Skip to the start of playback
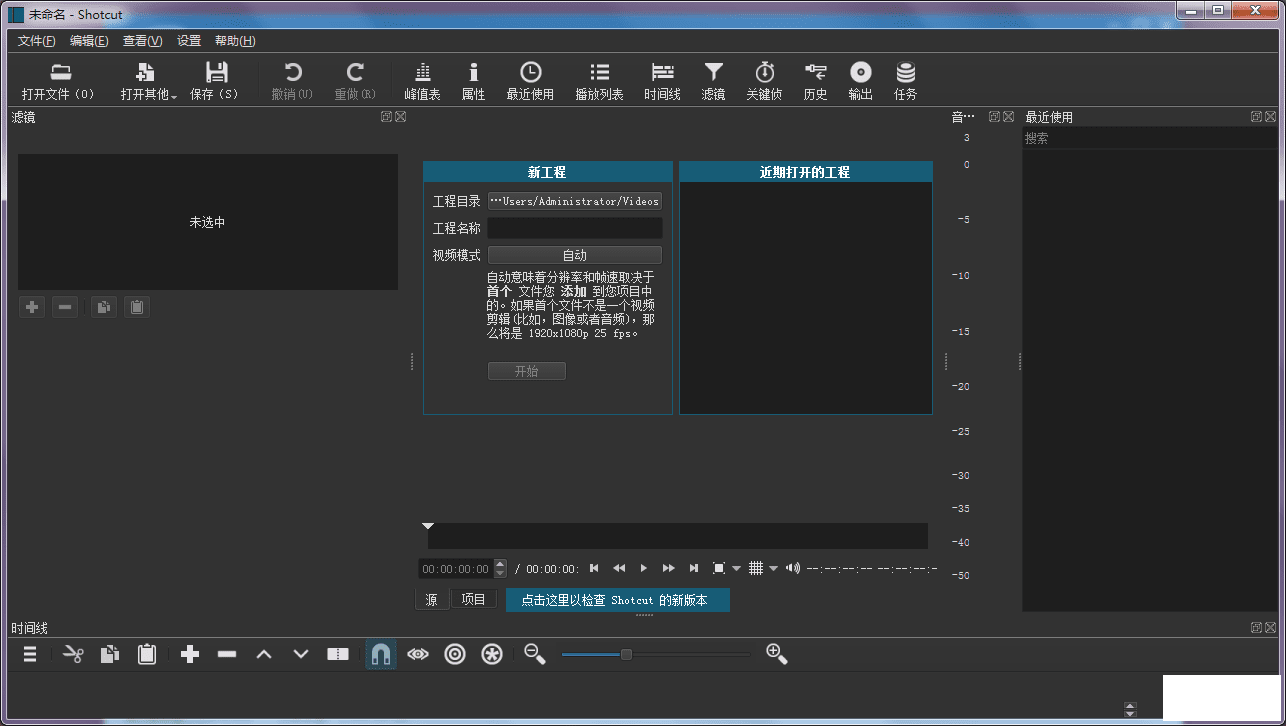 594,568
